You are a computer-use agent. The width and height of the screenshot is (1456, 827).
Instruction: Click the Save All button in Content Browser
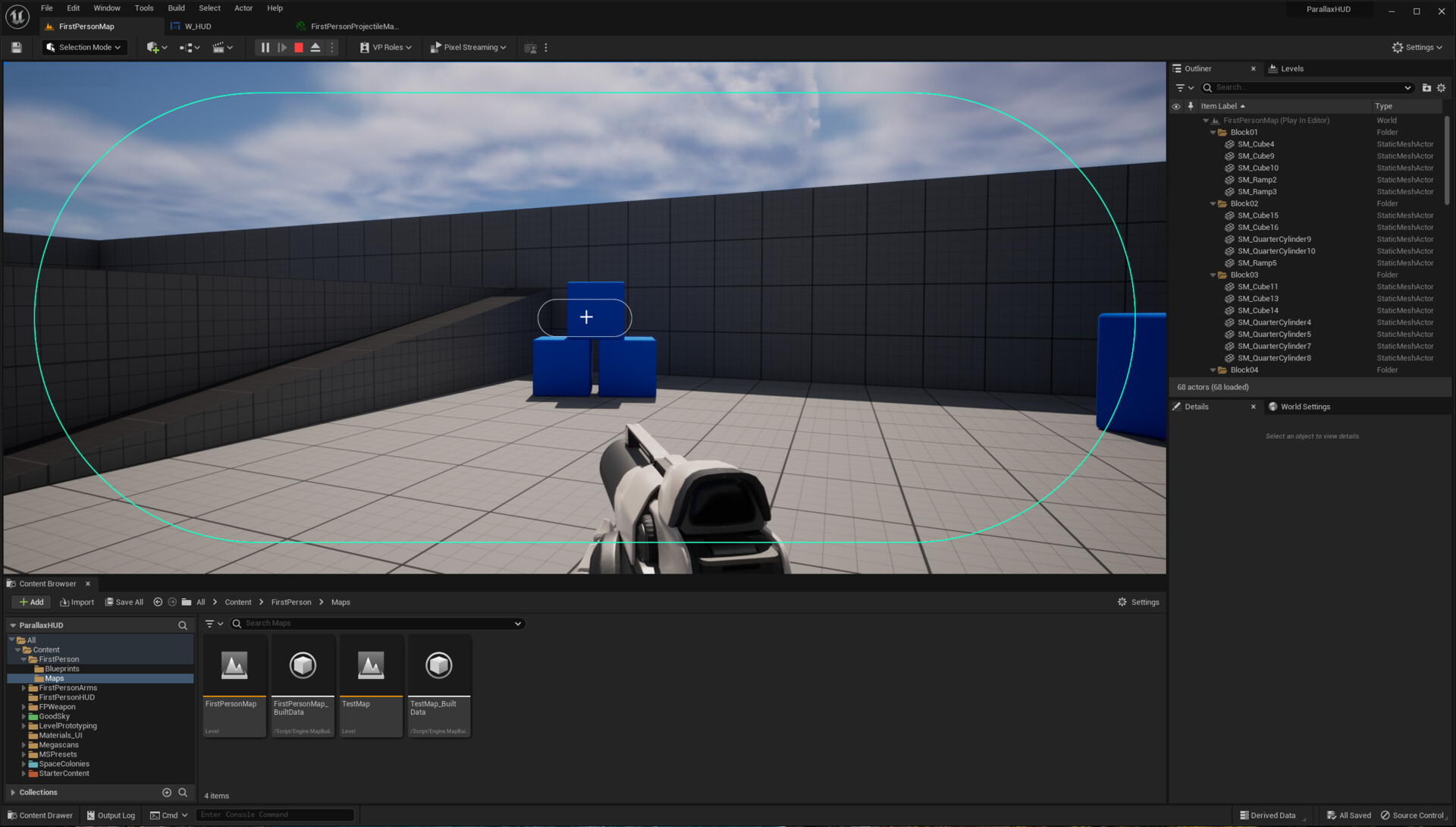coord(124,602)
